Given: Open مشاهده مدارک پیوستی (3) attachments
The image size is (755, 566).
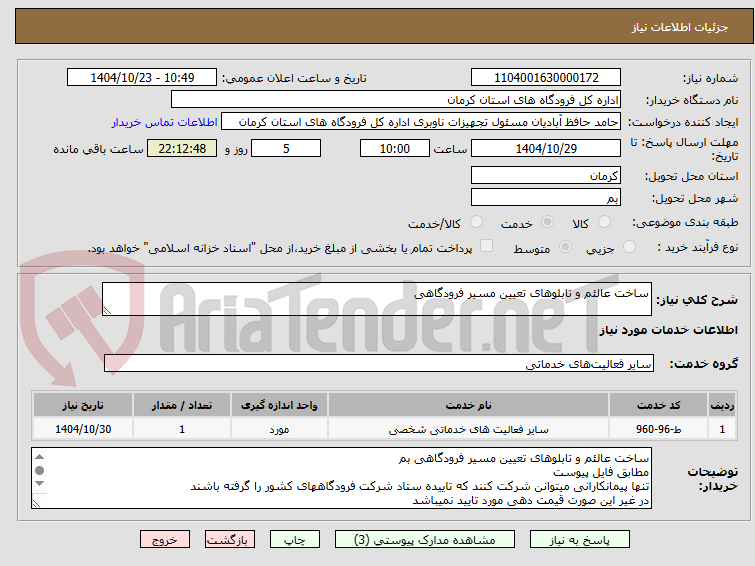Looking at the screenshot, I should [425, 540].
